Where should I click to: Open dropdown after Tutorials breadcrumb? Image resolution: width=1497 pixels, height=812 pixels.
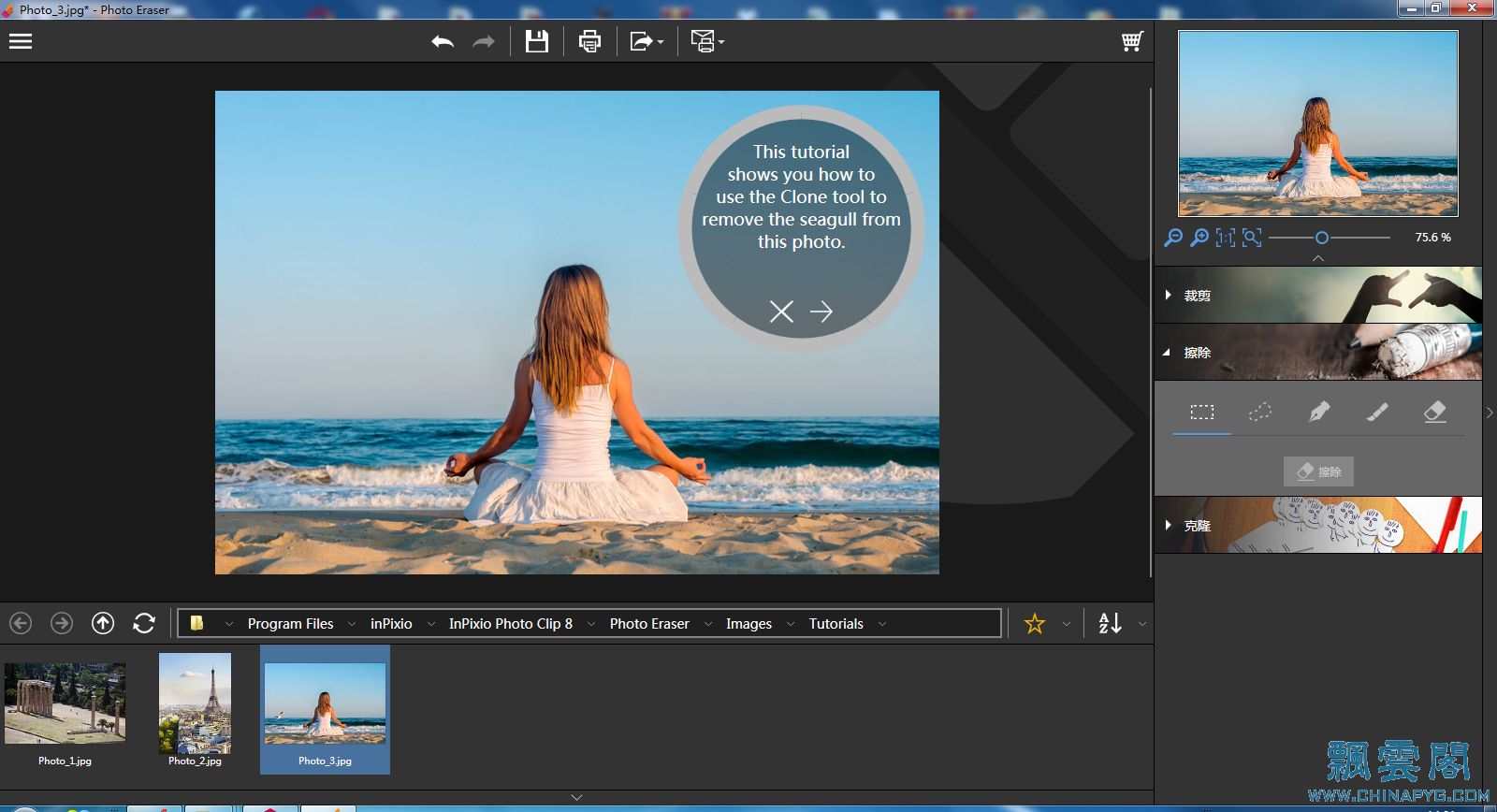pos(881,624)
